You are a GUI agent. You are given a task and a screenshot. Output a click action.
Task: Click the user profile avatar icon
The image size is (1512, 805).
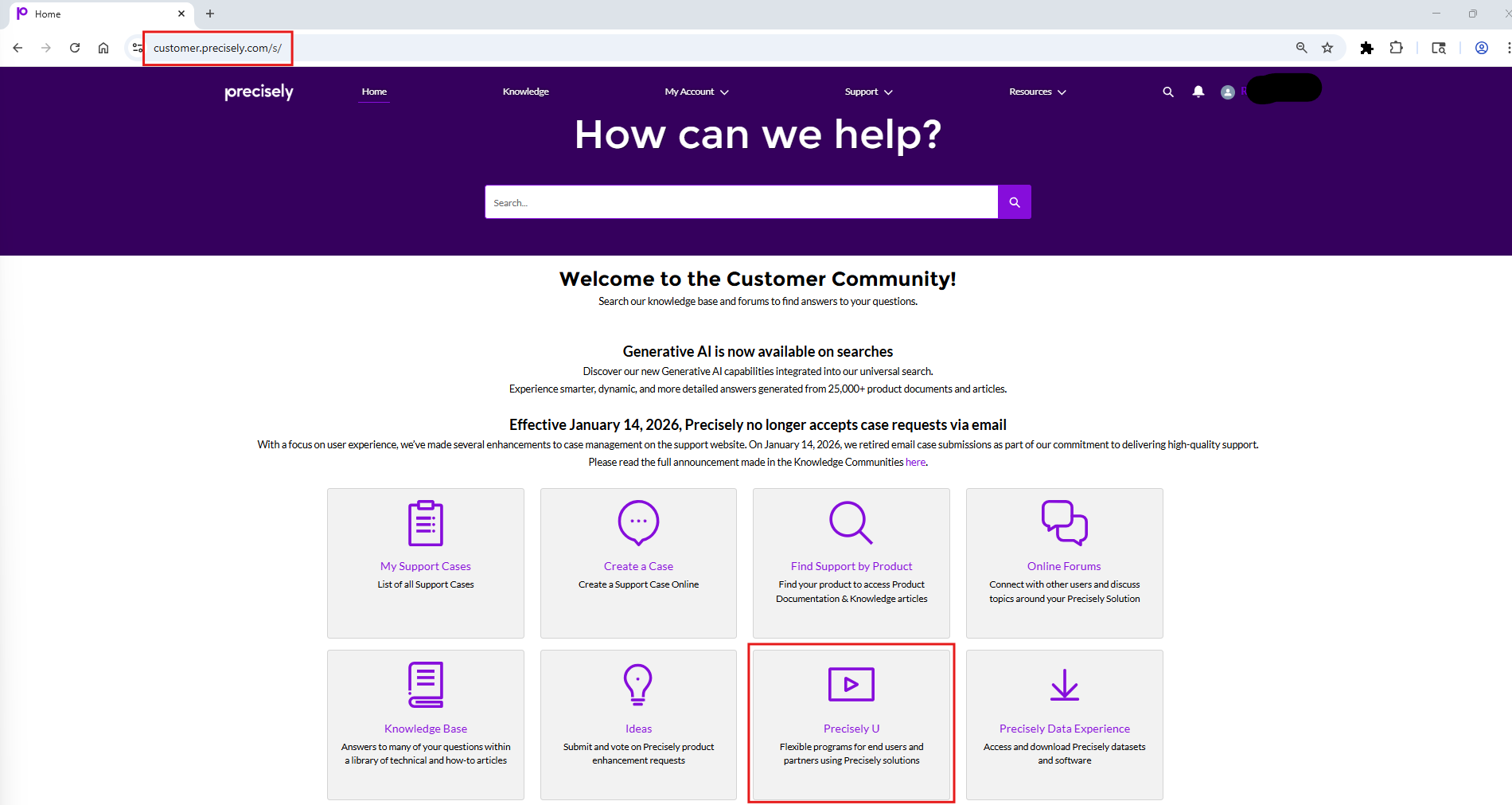coord(1228,92)
